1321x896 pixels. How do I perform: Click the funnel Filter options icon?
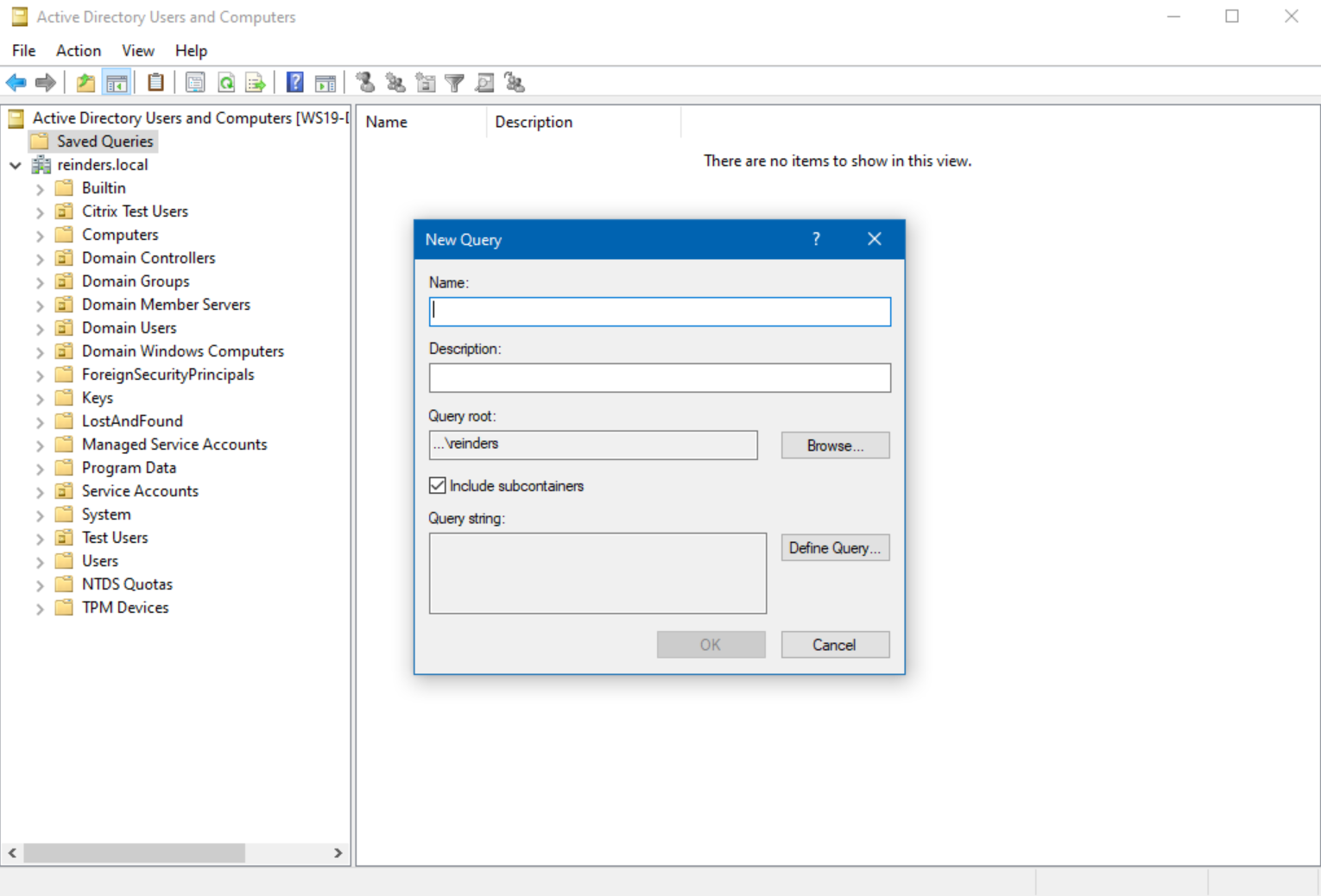click(455, 83)
